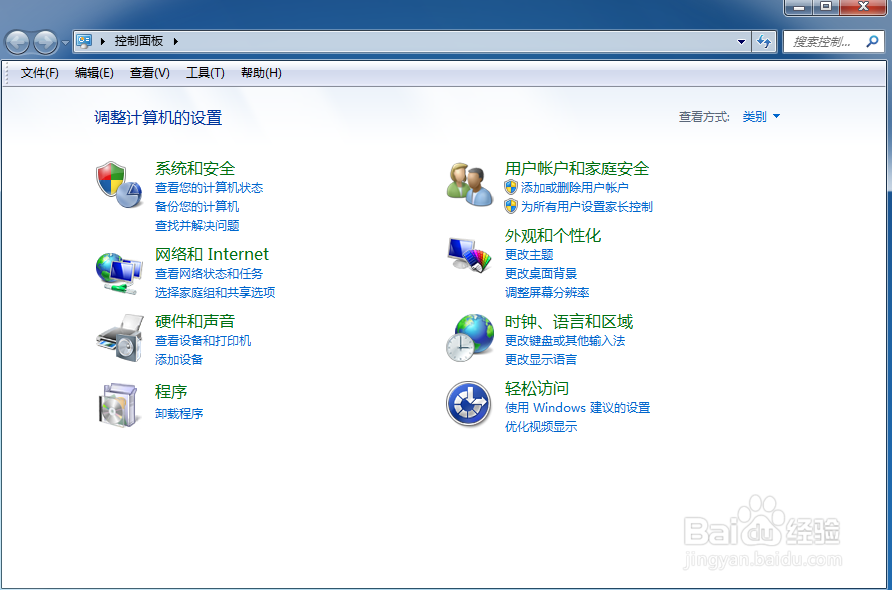
Task: Close the Control Panel window
Action: pos(862,7)
